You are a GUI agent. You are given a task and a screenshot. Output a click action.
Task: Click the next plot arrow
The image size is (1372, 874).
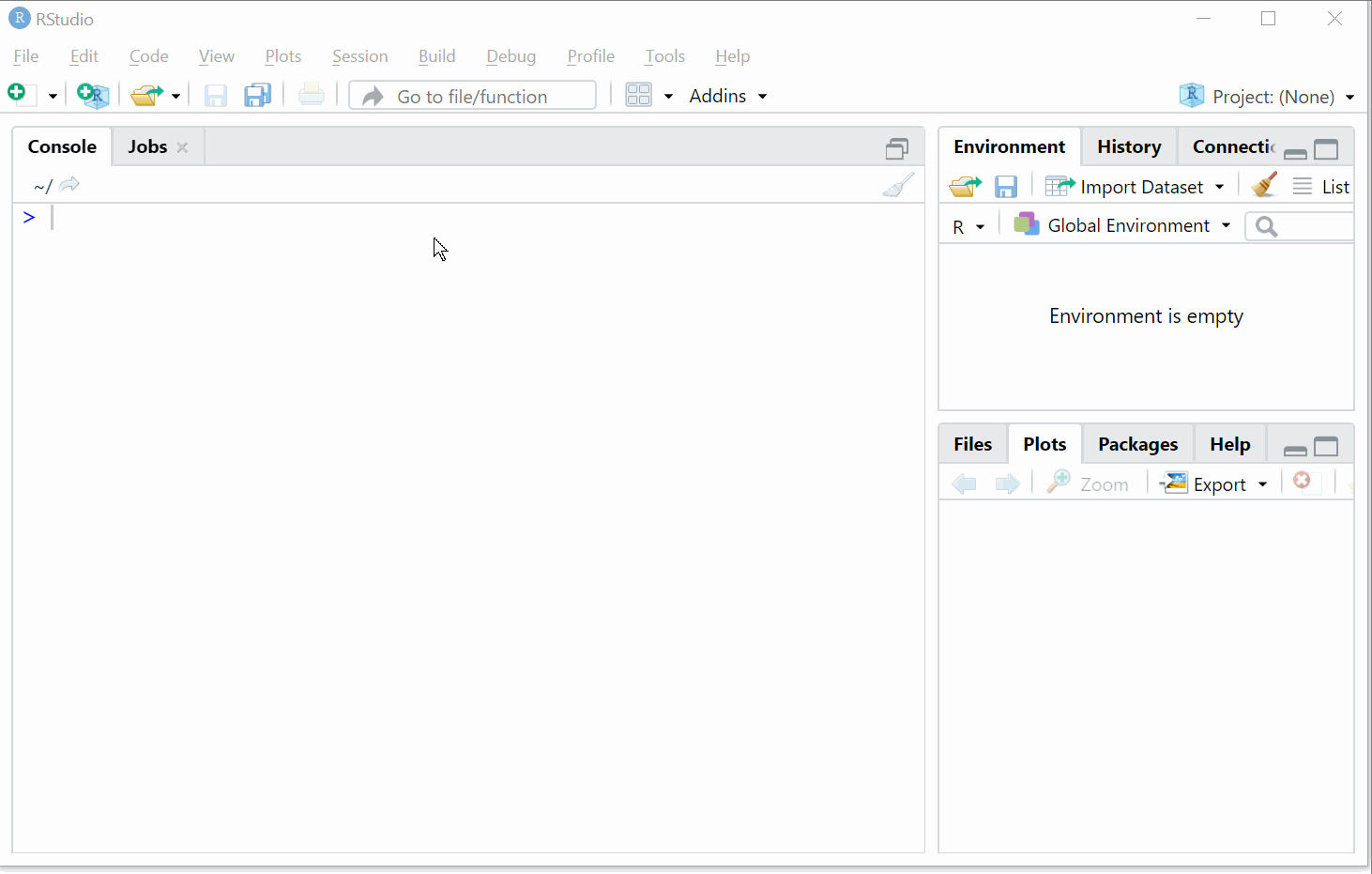(1007, 483)
